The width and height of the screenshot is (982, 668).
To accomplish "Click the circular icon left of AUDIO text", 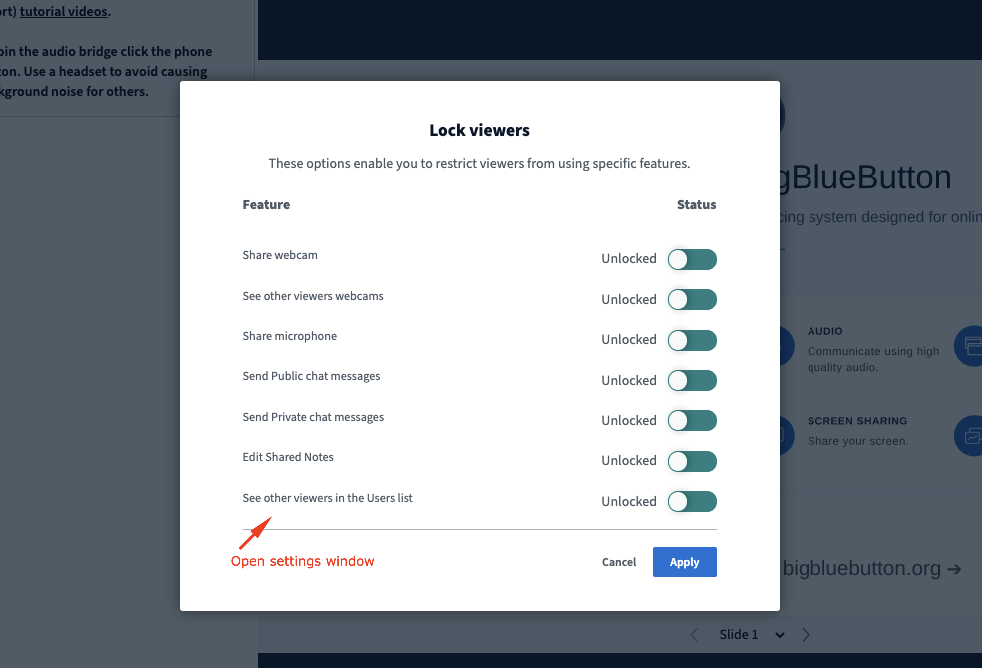I will [789, 345].
